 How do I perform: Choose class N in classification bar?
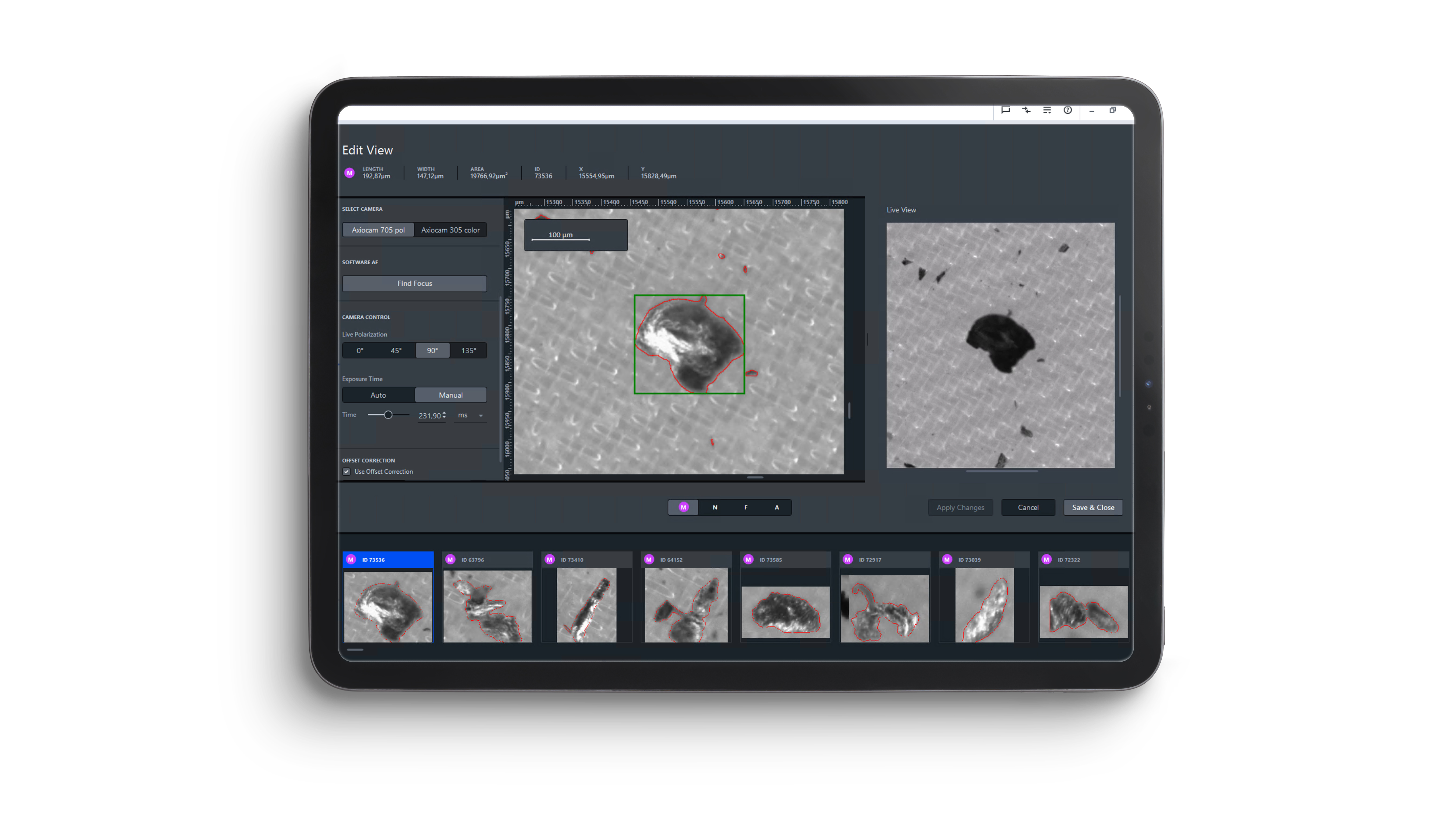(x=715, y=507)
